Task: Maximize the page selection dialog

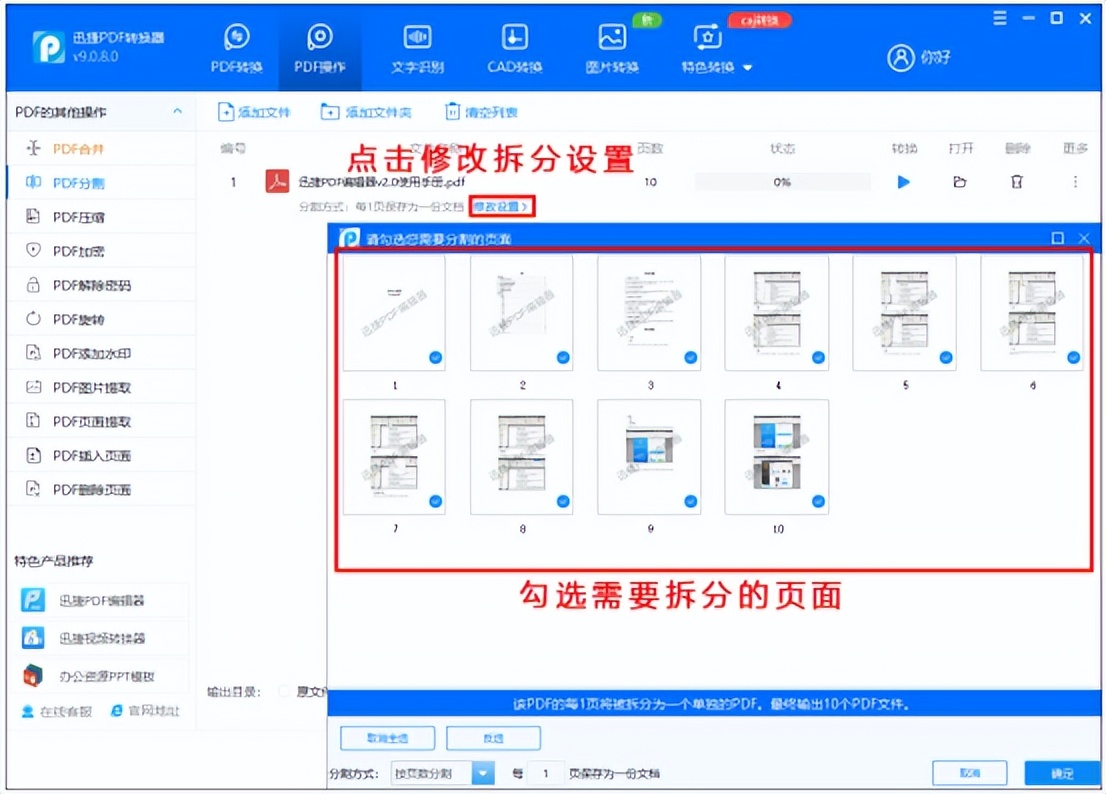Action: (x=1057, y=238)
